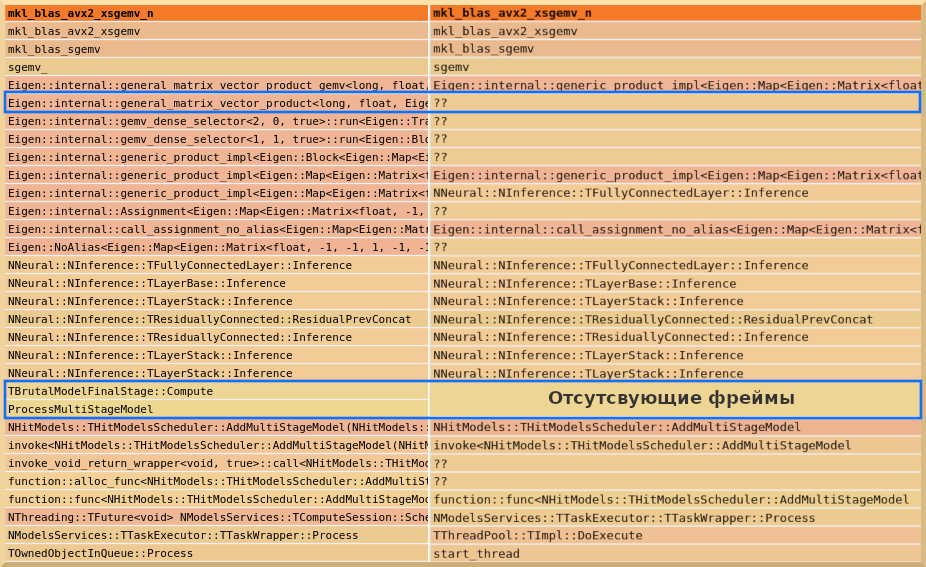Click the Eigen::NoAlias<Eigen::Map frame
Screen dimensions: 926x567
pos(216,247)
